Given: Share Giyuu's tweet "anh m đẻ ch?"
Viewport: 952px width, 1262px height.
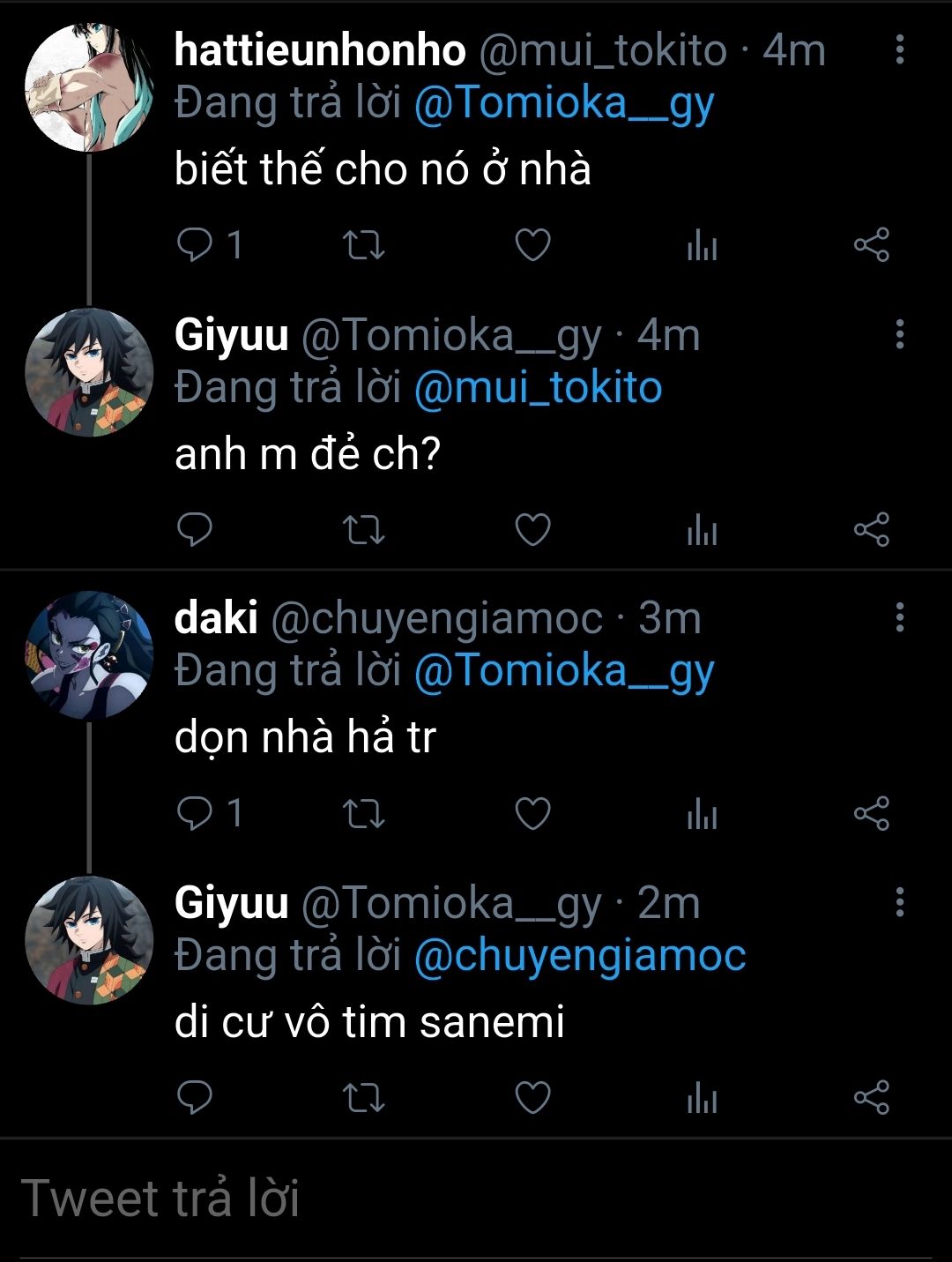Looking at the screenshot, I should (872, 530).
